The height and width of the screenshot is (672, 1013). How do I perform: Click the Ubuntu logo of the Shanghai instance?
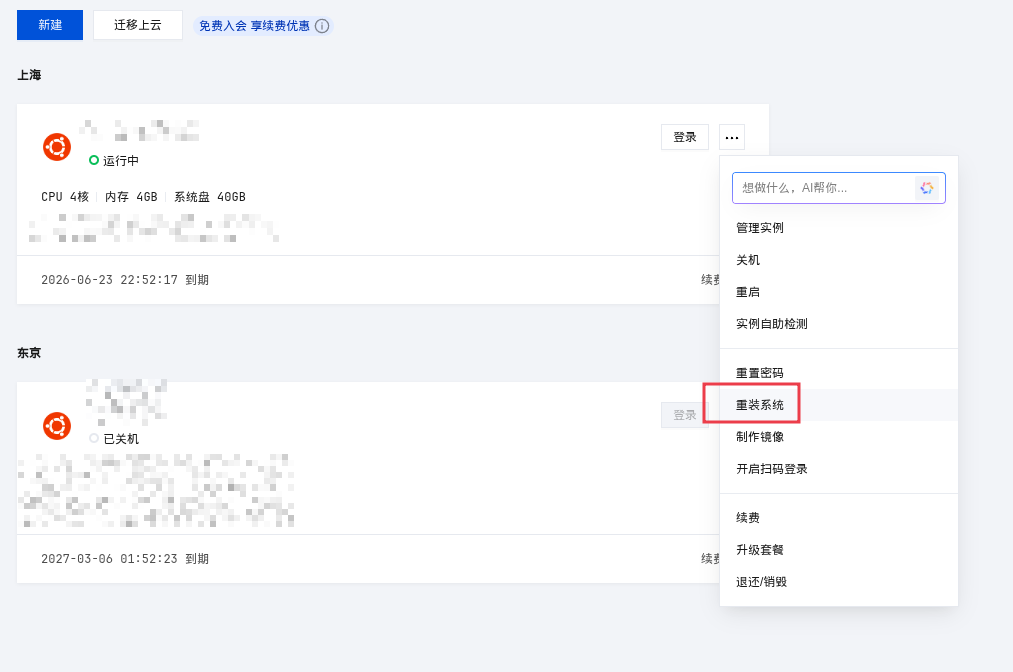pyautogui.click(x=57, y=147)
